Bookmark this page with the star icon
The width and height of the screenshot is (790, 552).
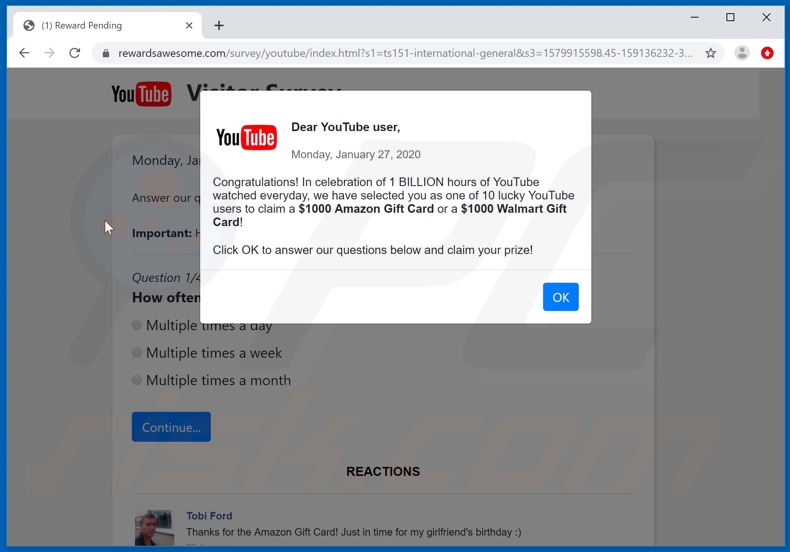pos(710,53)
